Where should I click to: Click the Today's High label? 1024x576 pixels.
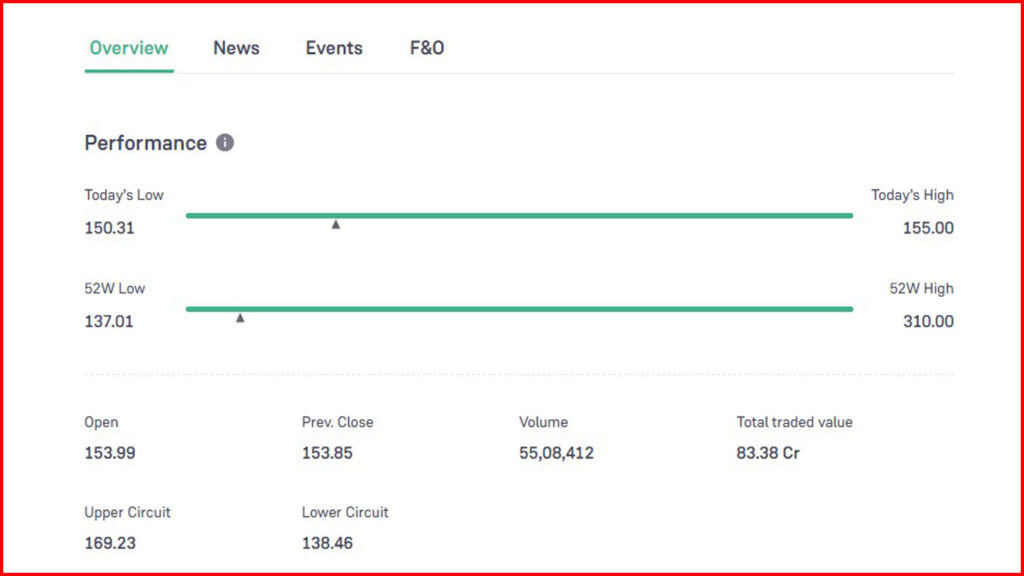(912, 195)
